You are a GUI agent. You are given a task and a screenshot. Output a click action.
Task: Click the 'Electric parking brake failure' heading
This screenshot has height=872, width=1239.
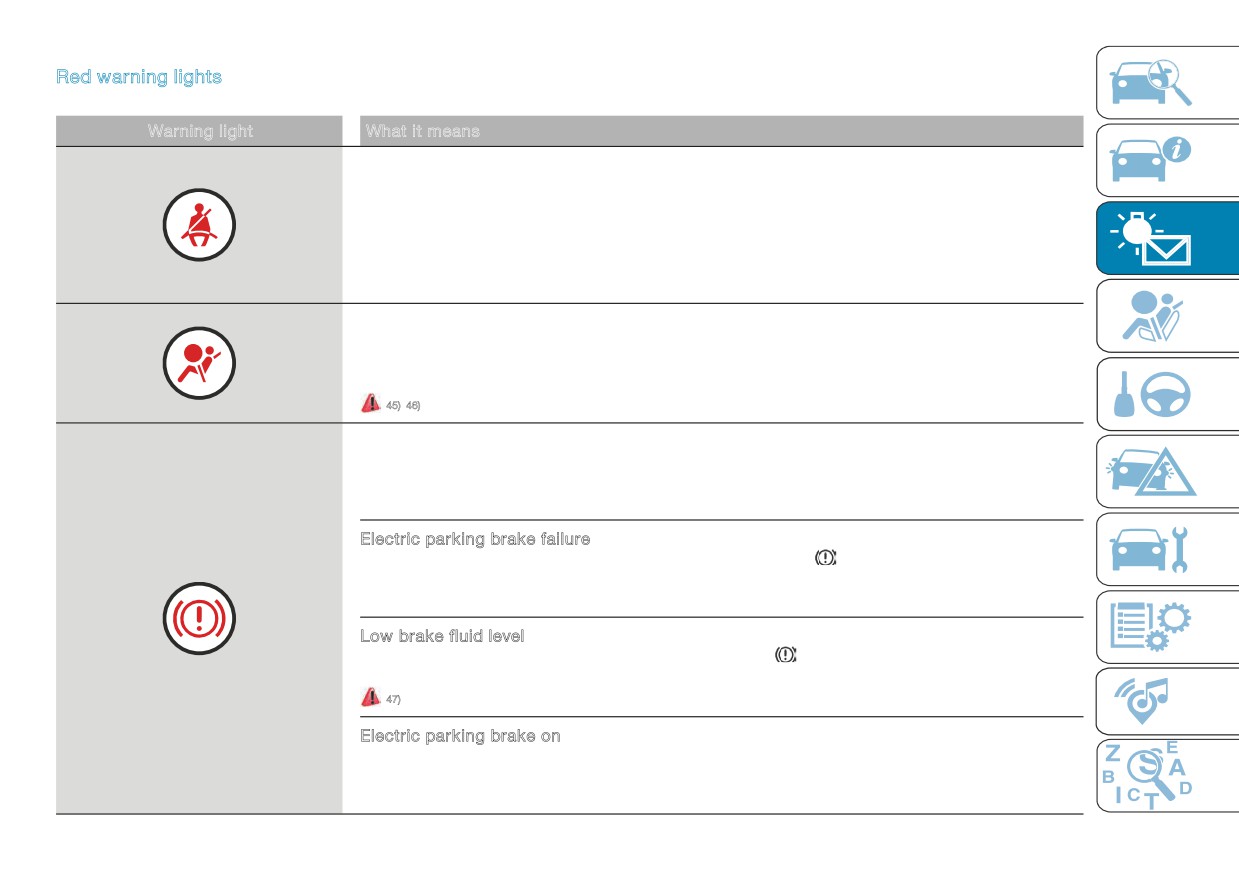click(475, 539)
